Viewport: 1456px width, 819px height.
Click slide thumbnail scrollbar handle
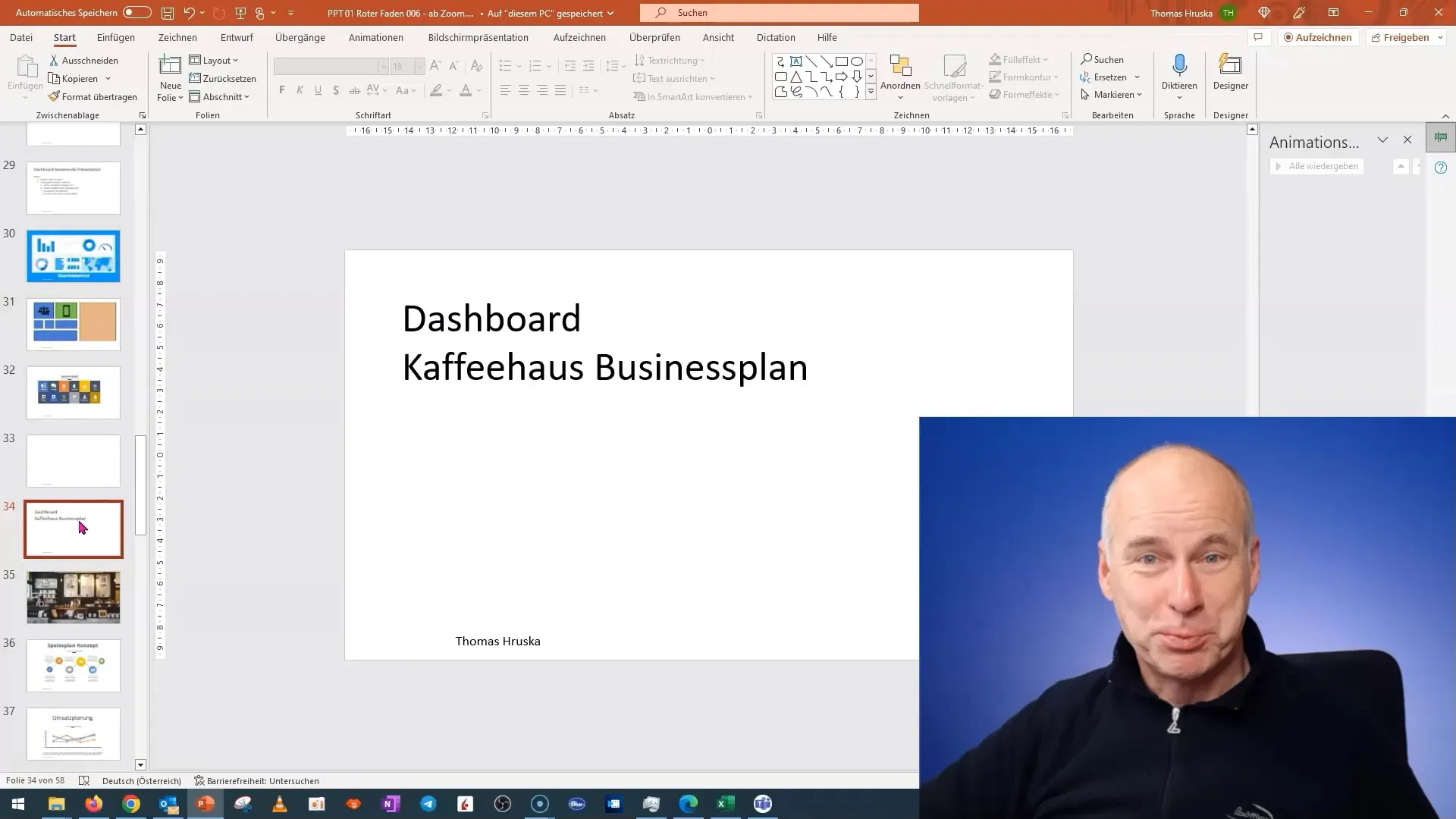pyautogui.click(x=140, y=485)
